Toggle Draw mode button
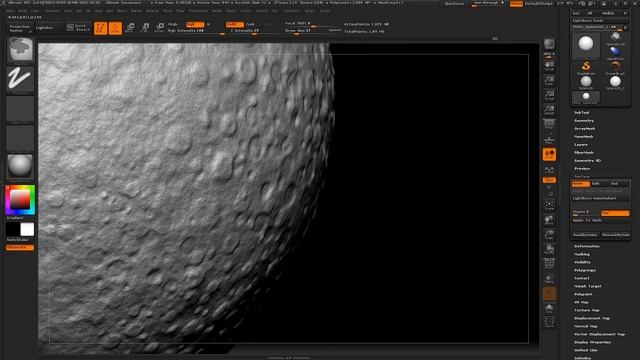 click(x=115, y=28)
